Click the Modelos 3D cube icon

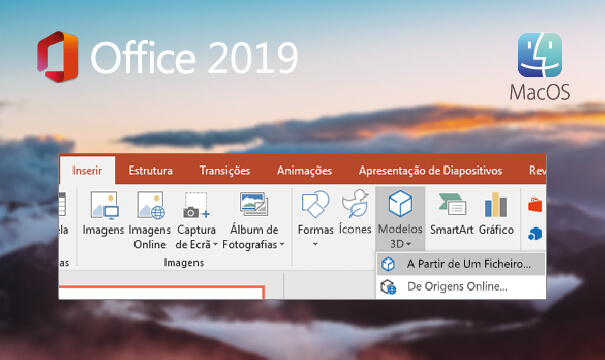pyautogui.click(x=400, y=203)
